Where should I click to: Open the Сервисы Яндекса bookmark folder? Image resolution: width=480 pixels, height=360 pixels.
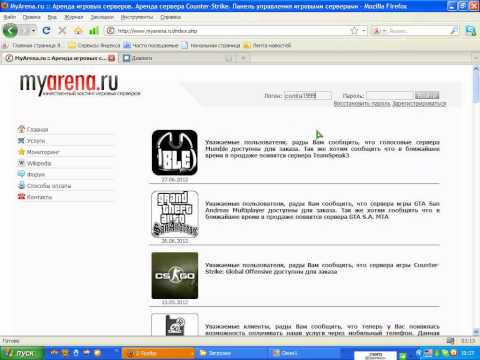(94, 45)
